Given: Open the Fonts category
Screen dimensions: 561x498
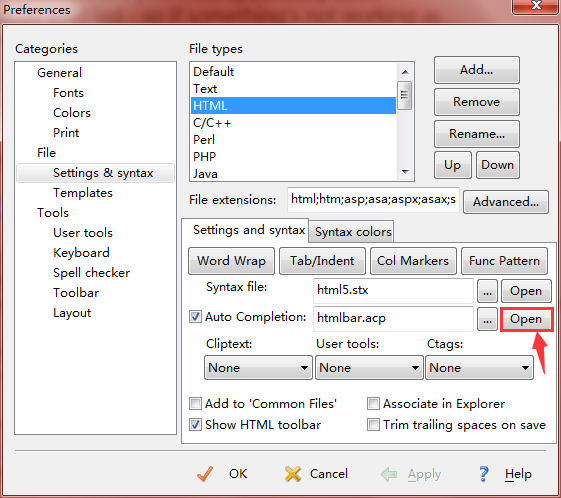Looking at the screenshot, I should [x=68, y=93].
